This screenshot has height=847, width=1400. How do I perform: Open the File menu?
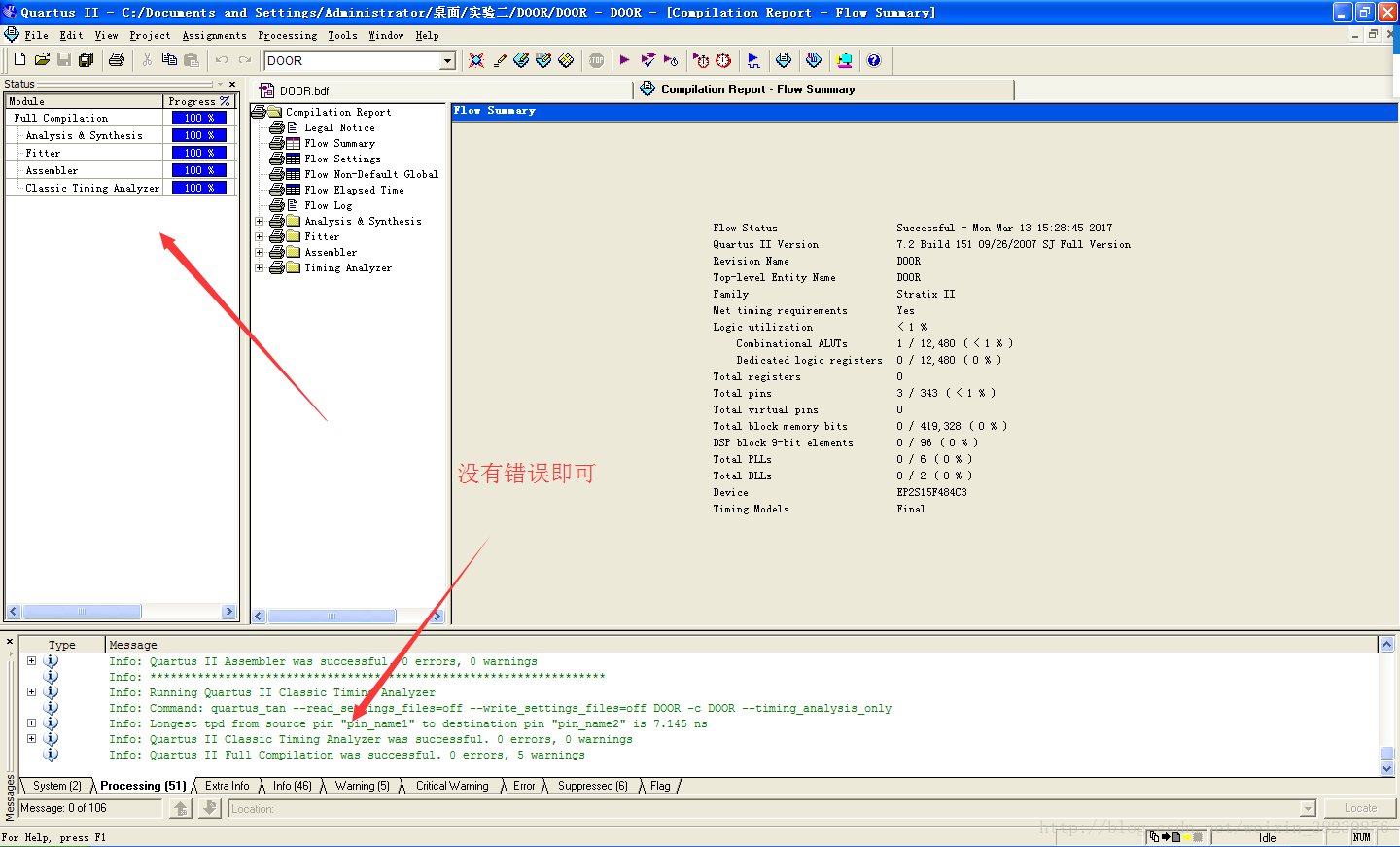click(36, 35)
